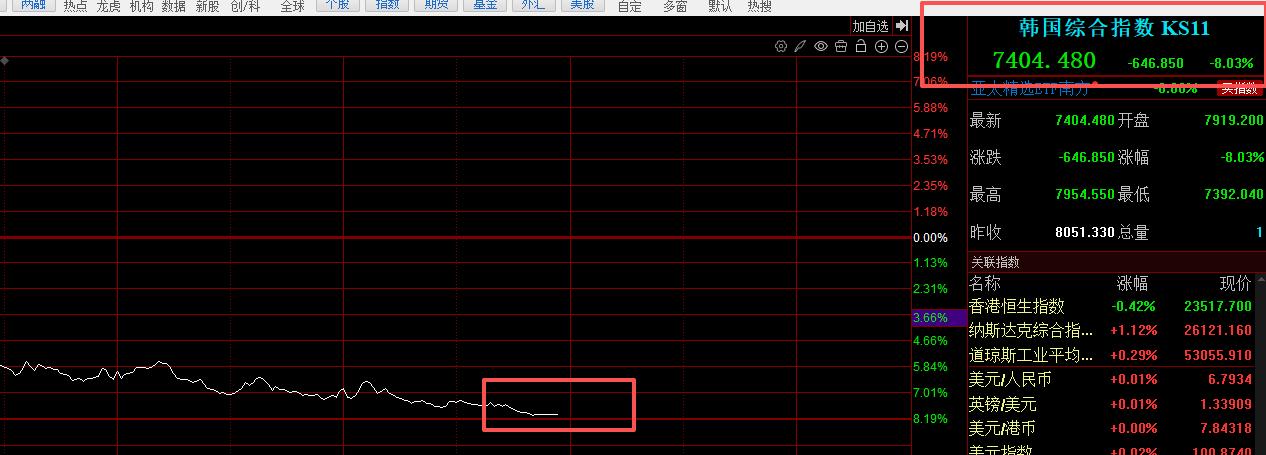The image size is (1266, 455).
Task: Open the 新股 tab
Action: pyautogui.click(x=207, y=6)
